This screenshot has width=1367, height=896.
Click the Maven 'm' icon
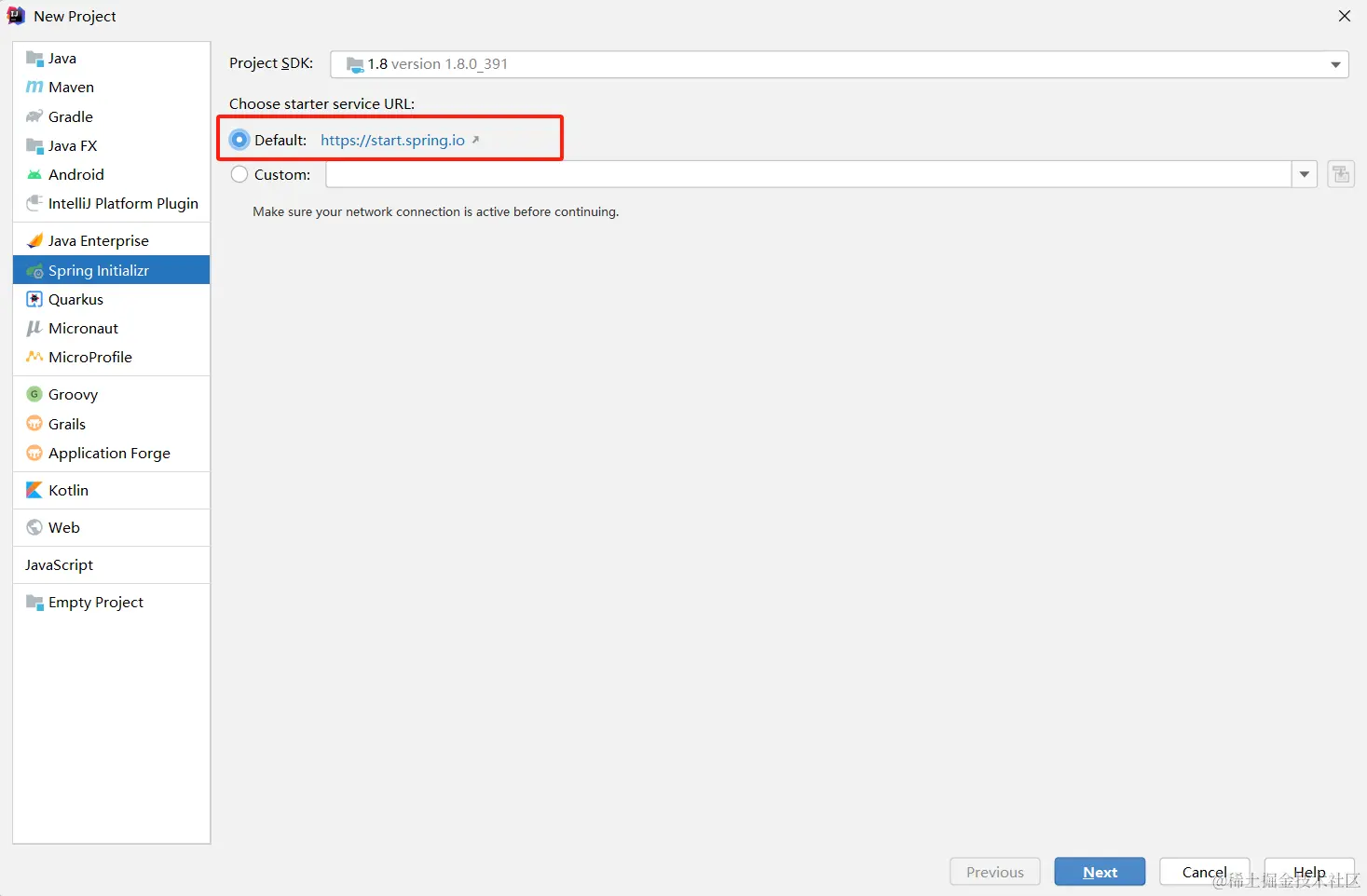tap(34, 88)
